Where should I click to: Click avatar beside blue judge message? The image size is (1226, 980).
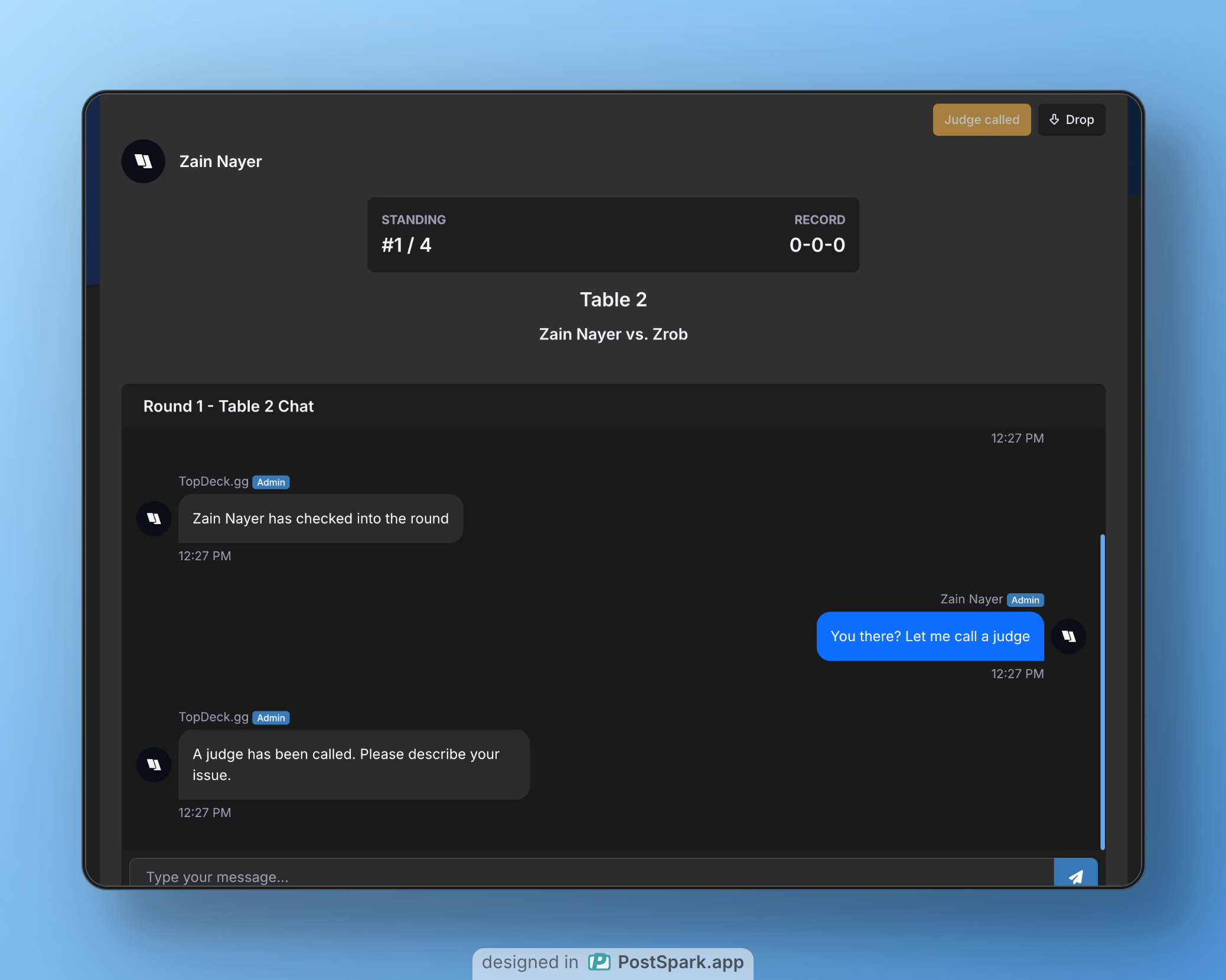pyautogui.click(x=1069, y=636)
